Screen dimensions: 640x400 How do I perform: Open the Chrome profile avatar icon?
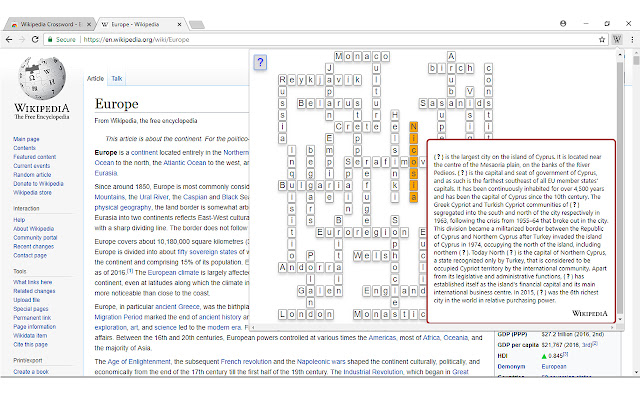pyautogui.click(x=563, y=24)
